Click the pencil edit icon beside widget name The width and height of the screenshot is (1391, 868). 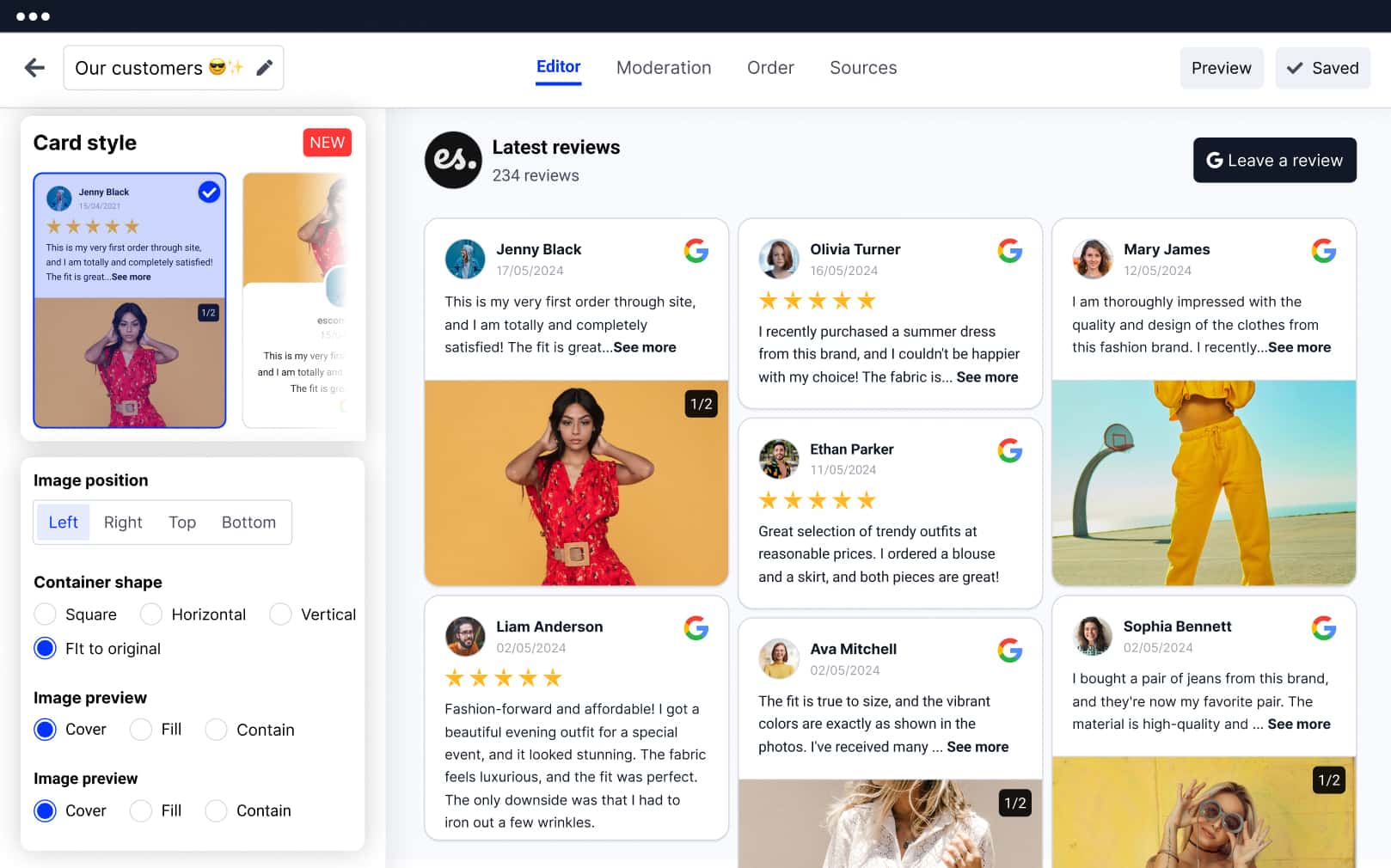265,68
